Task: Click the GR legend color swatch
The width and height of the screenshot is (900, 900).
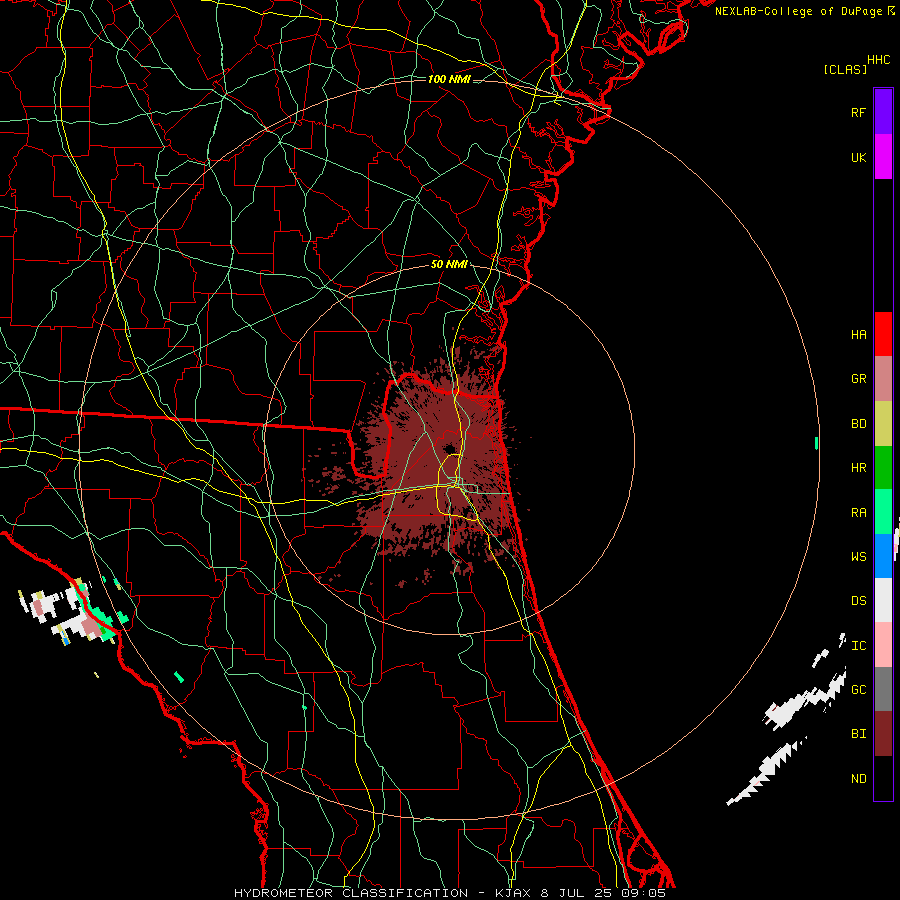Action: [x=883, y=379]
